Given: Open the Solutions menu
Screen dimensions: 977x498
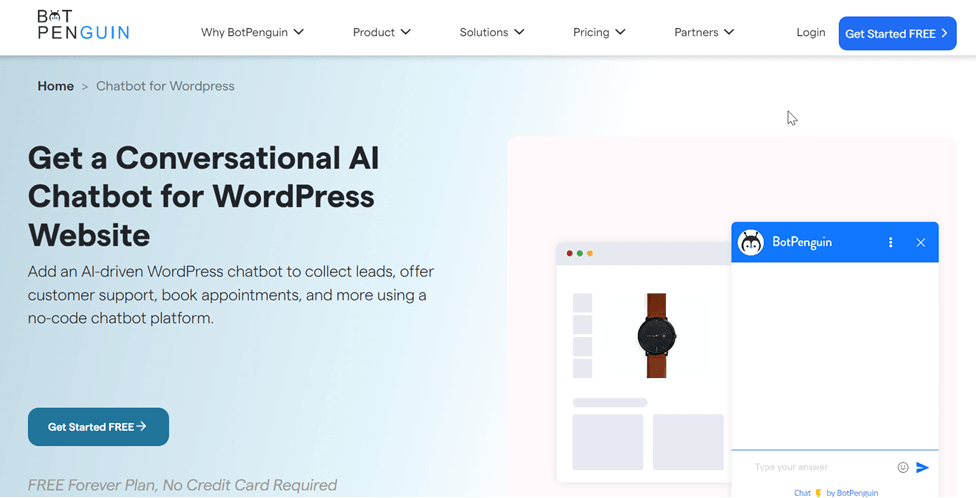Looking at the screenshot, I should [492, 32].
